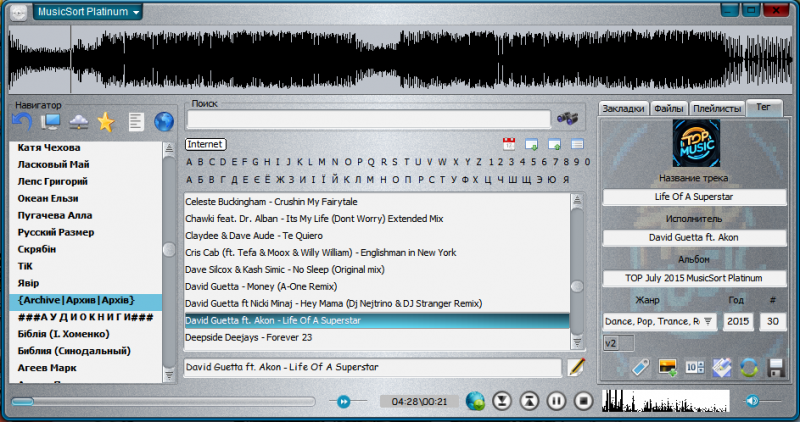This screenshot has width=800, height=422.
Task: Click the application icon in the title bar
Action: tap(19, 12)
